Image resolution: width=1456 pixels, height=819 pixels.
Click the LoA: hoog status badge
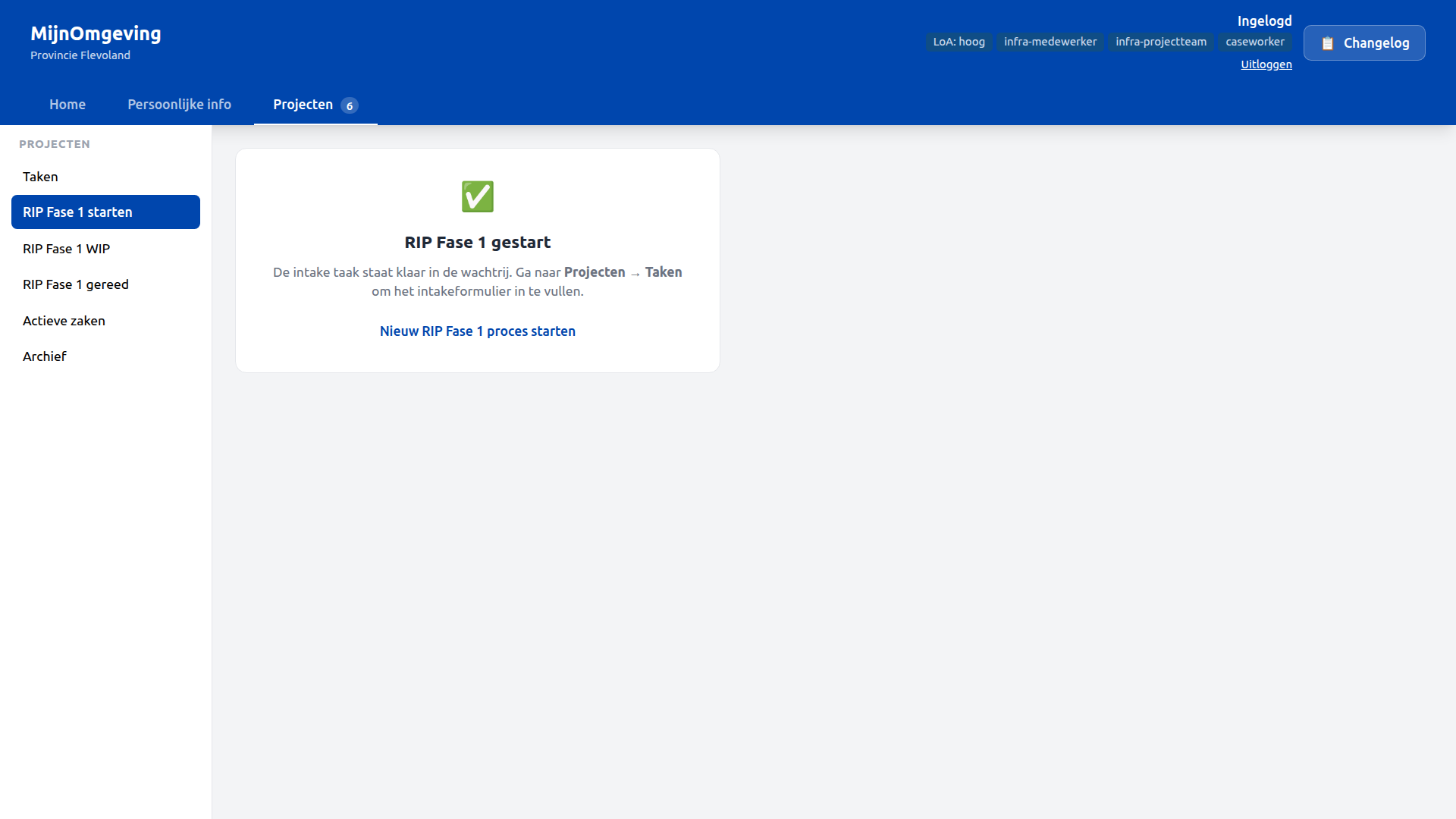pos(959,42)
